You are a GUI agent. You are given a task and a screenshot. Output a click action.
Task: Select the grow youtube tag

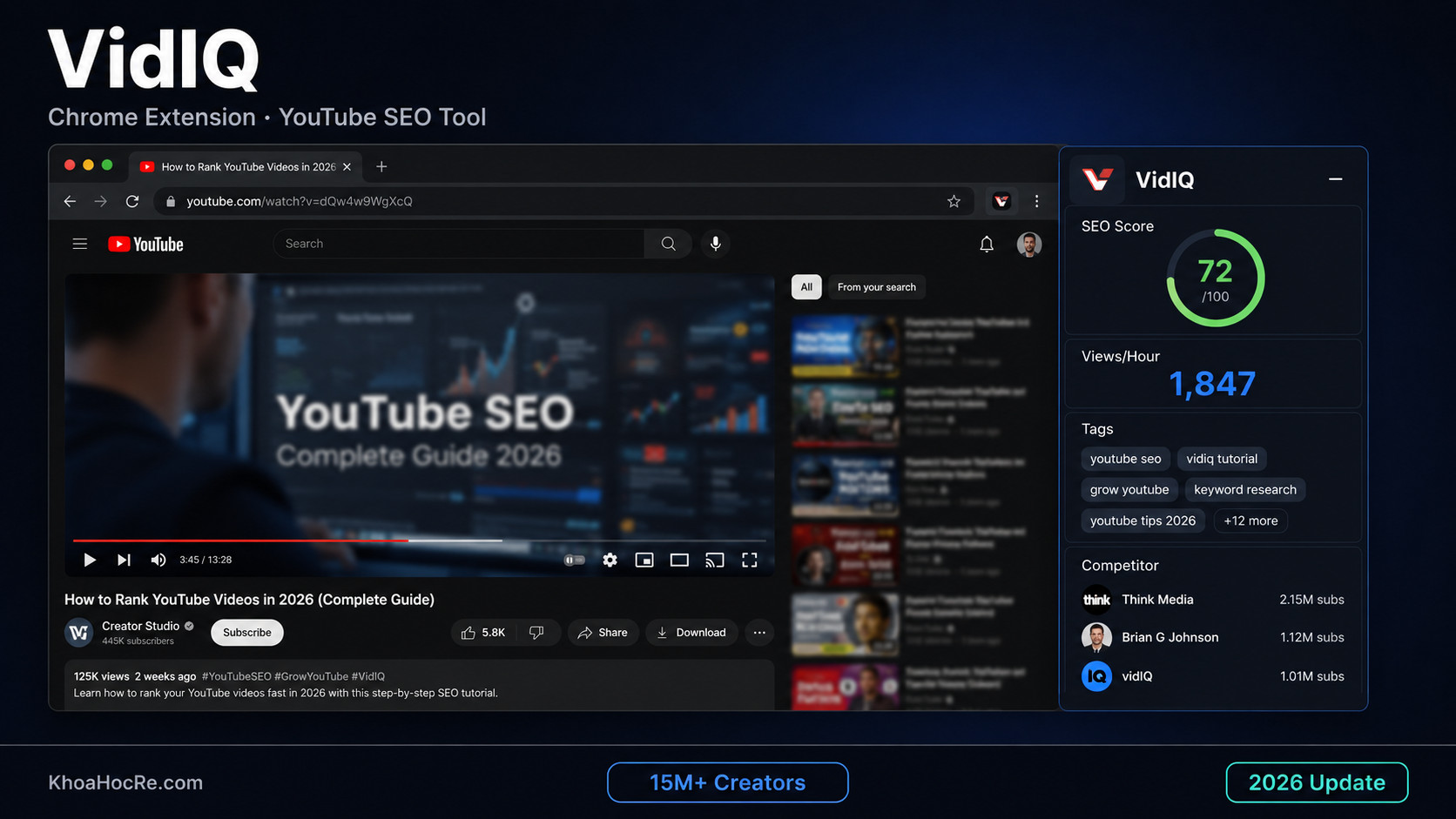tap(1129, 490)
